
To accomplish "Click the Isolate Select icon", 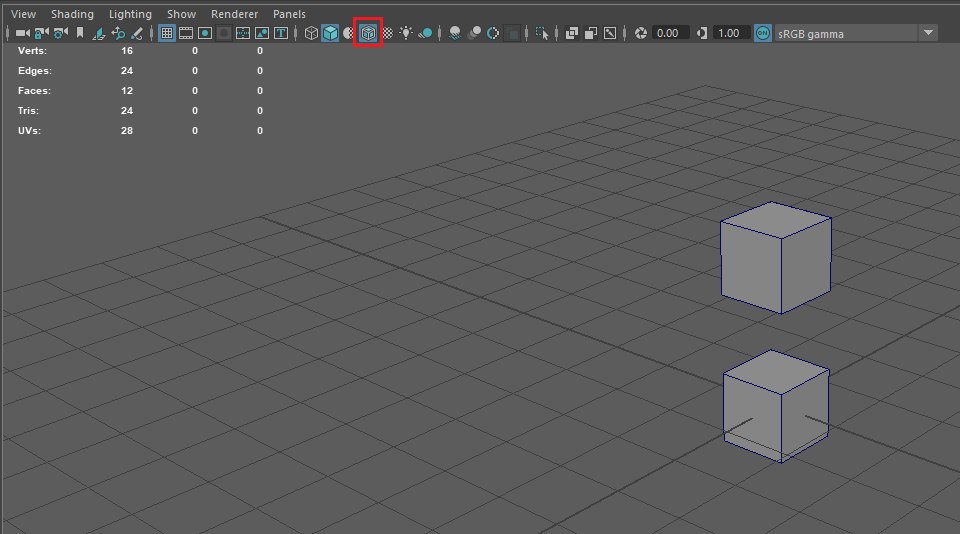I will [x=542, y=33].
